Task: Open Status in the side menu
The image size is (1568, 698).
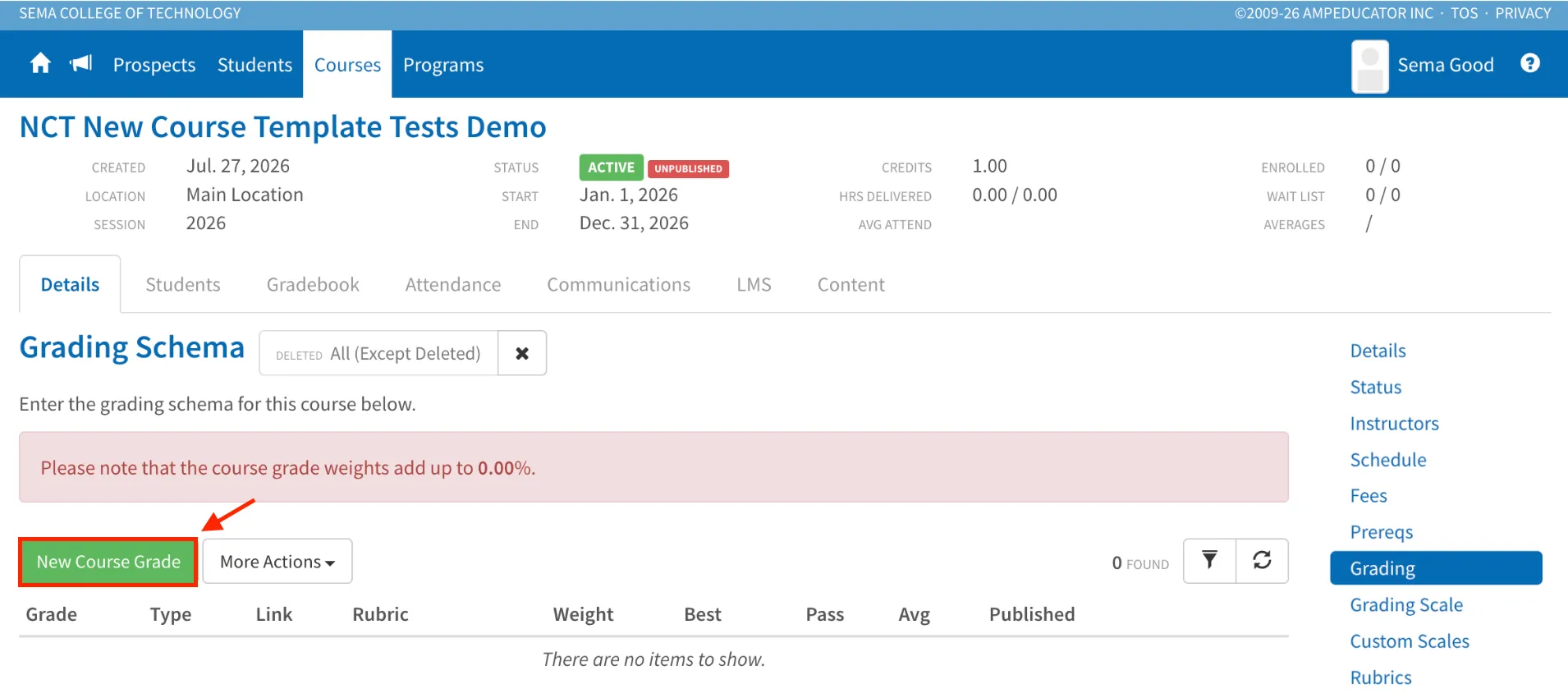Action: tap(1376, 387)
